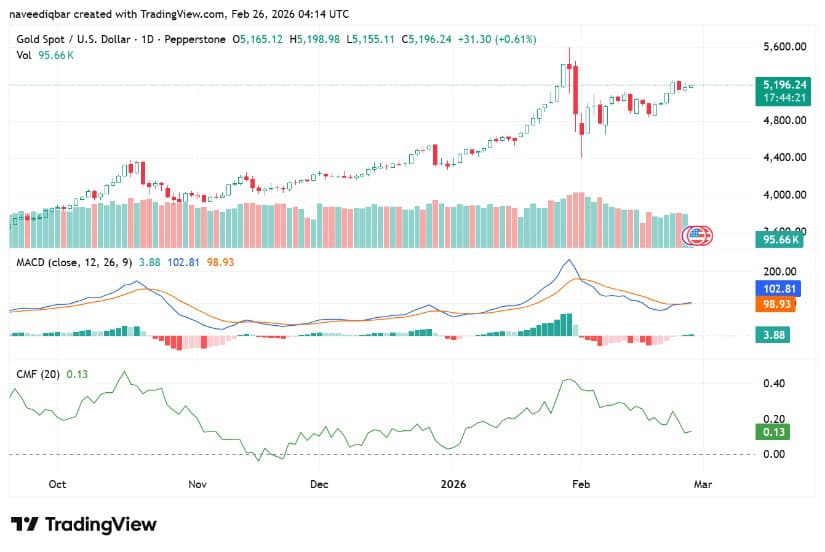Click the 2026 label on time axis
The width and height of the screenshot is (825, 552).
click(451, 482)
